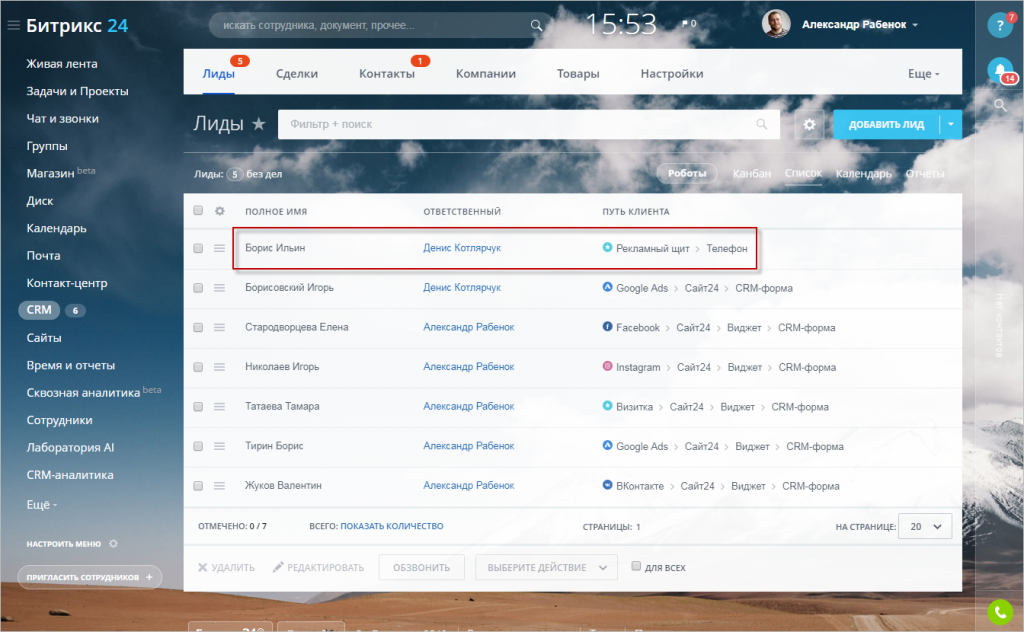Click the green phone call button
Screen dimensions: 1024x632
point(1000,612)
